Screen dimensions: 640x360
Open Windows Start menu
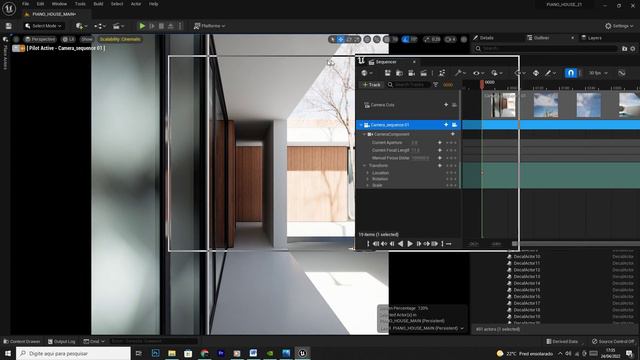(x=8, y=353)
